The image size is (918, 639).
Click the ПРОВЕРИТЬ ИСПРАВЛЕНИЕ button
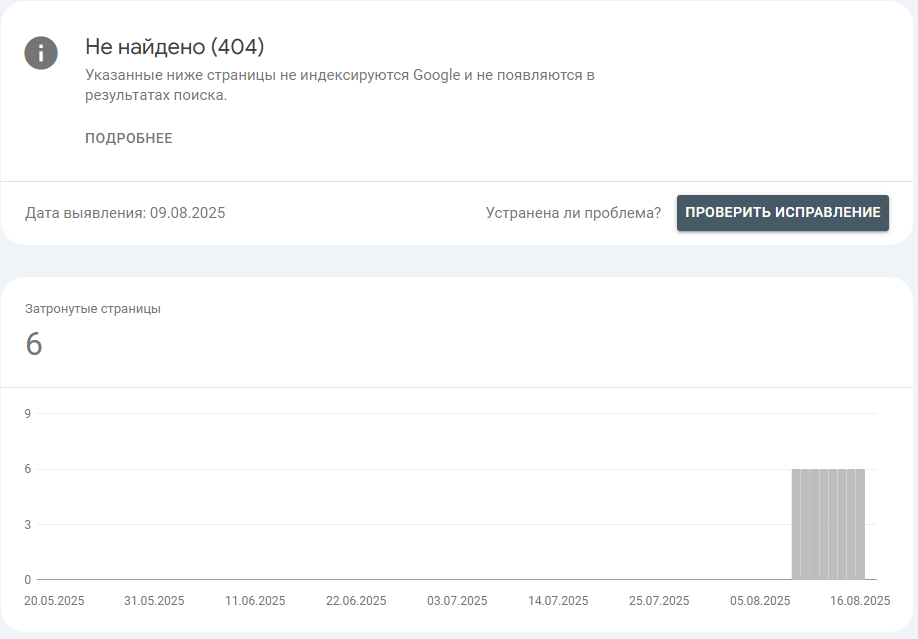click(783, 213)
